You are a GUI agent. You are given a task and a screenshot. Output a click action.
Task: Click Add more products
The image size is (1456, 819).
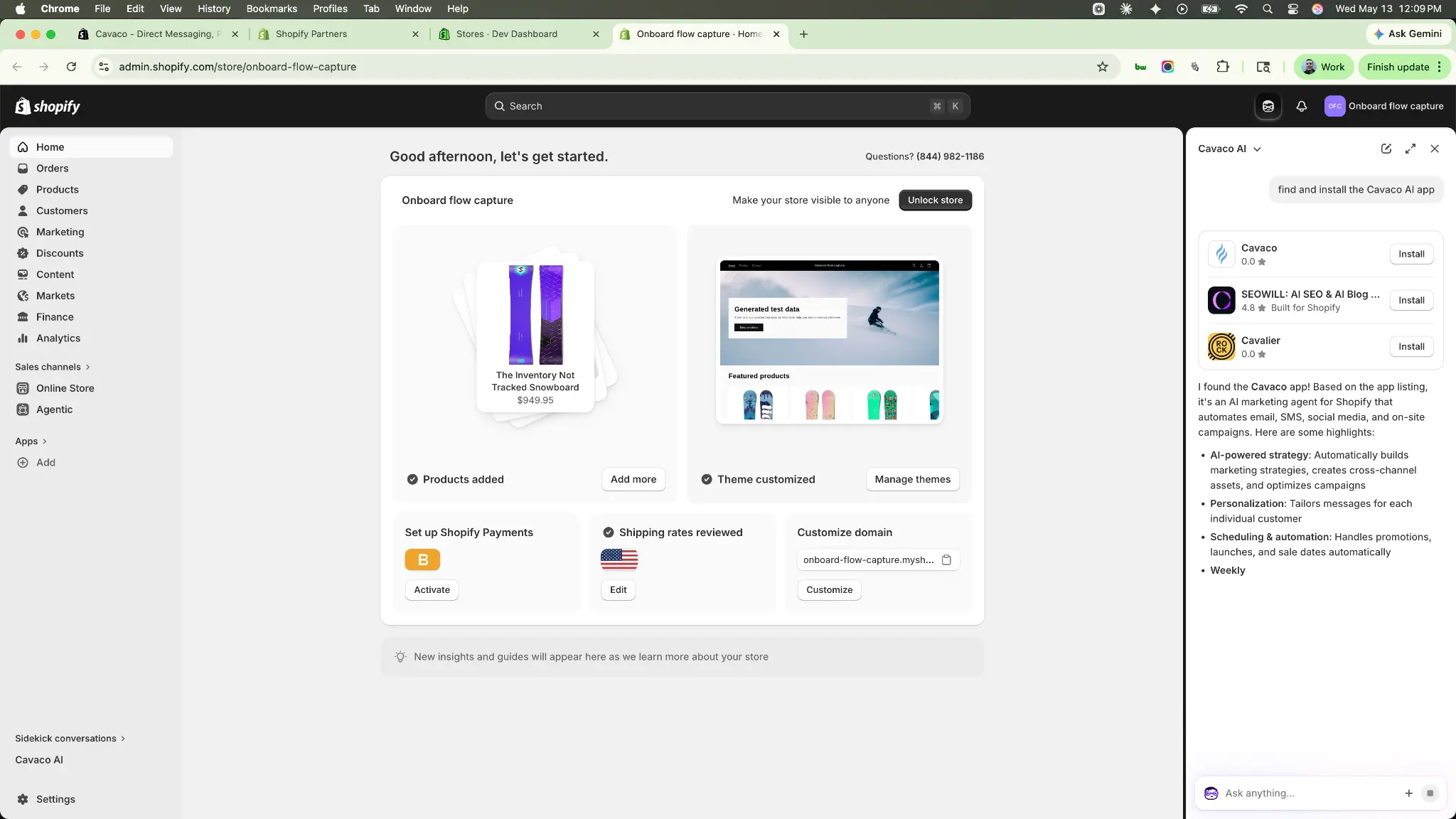tap(633, 479)
